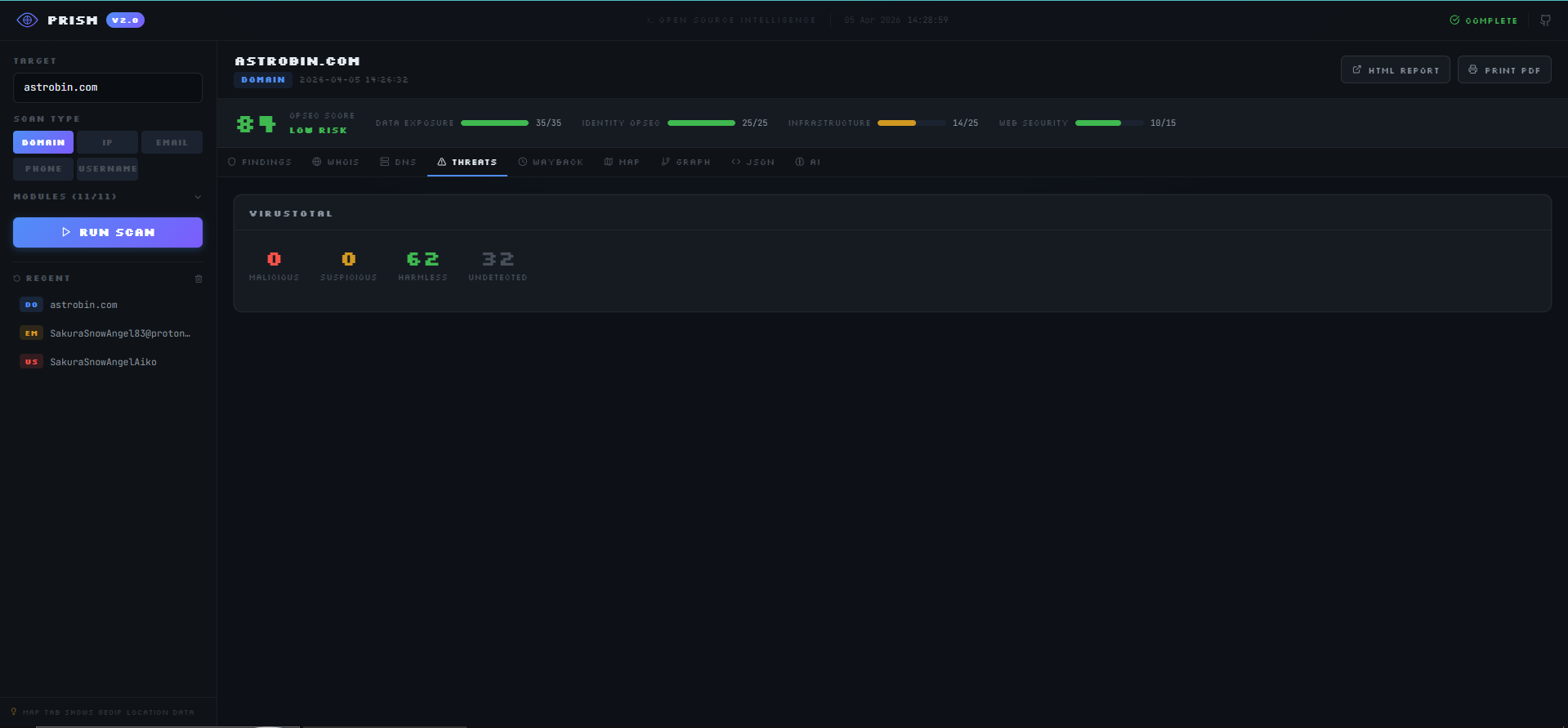Click the 14/25 infrastructure value
Screen dimensions: 1568x728
point(965,123)
